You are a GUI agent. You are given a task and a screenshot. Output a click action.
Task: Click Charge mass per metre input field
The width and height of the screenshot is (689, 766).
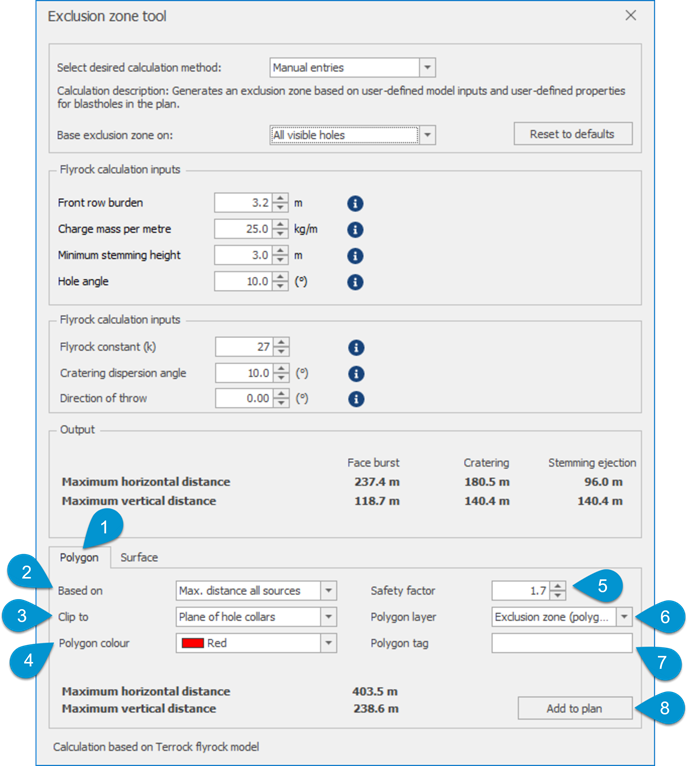point(243,229)
